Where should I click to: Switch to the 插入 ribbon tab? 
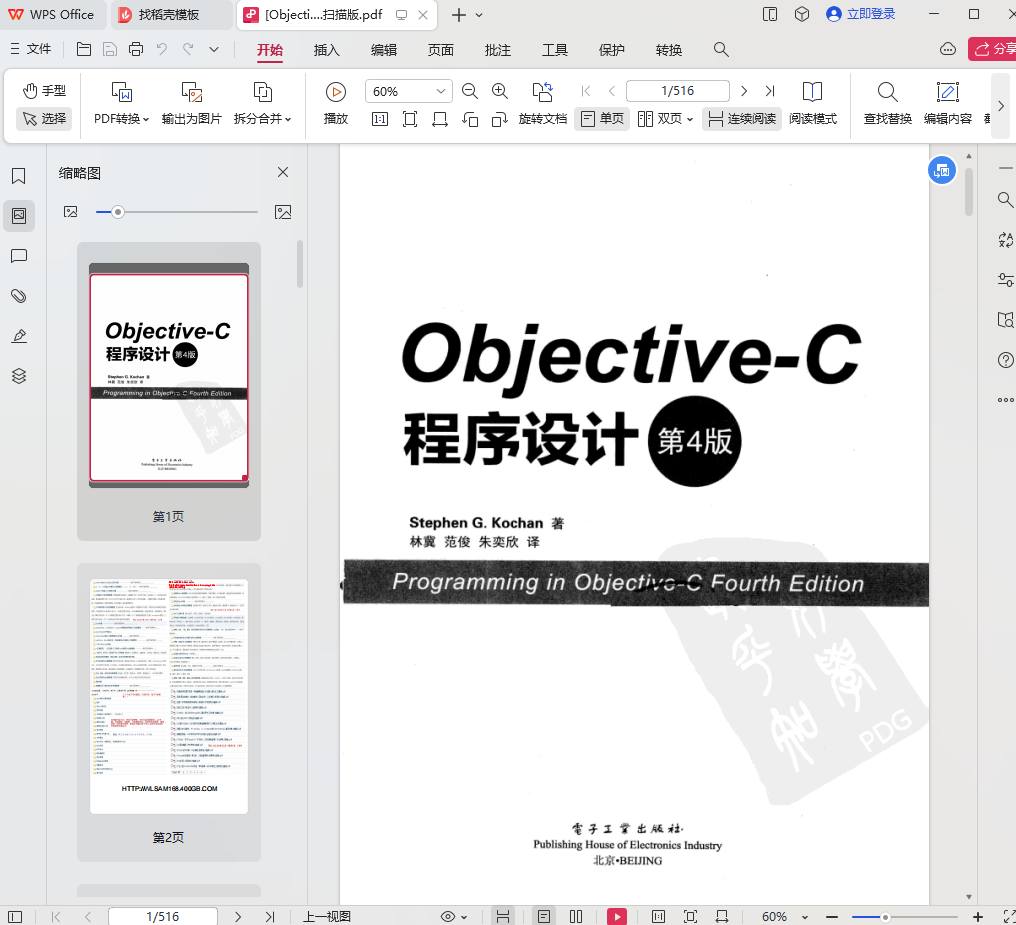pyautogui.click(x=327, y=50)
